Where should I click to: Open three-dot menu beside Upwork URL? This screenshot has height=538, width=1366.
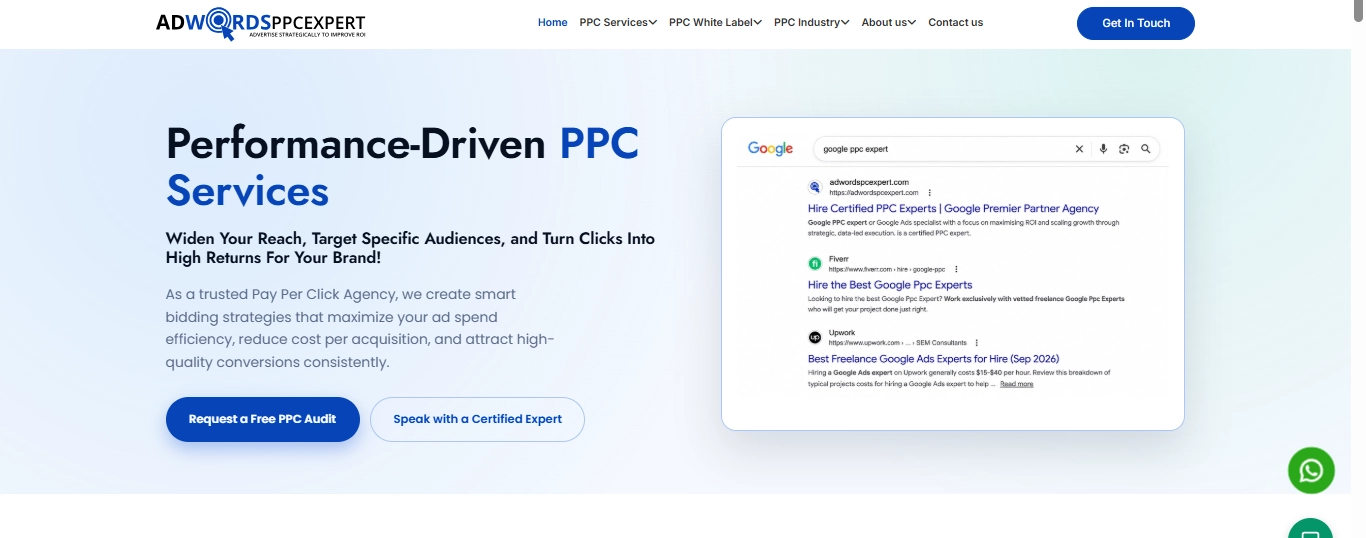point(977,343)
